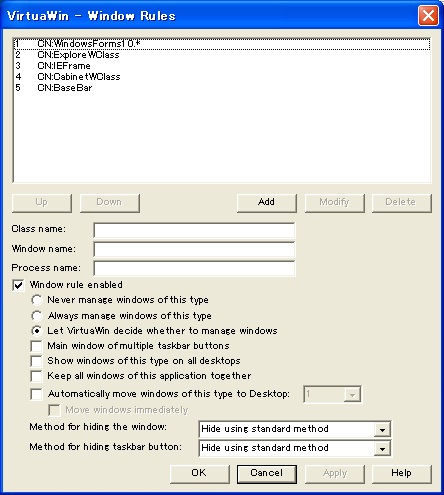Click the Process name input field
Screen dimensions: 444x495
(194, 268)
